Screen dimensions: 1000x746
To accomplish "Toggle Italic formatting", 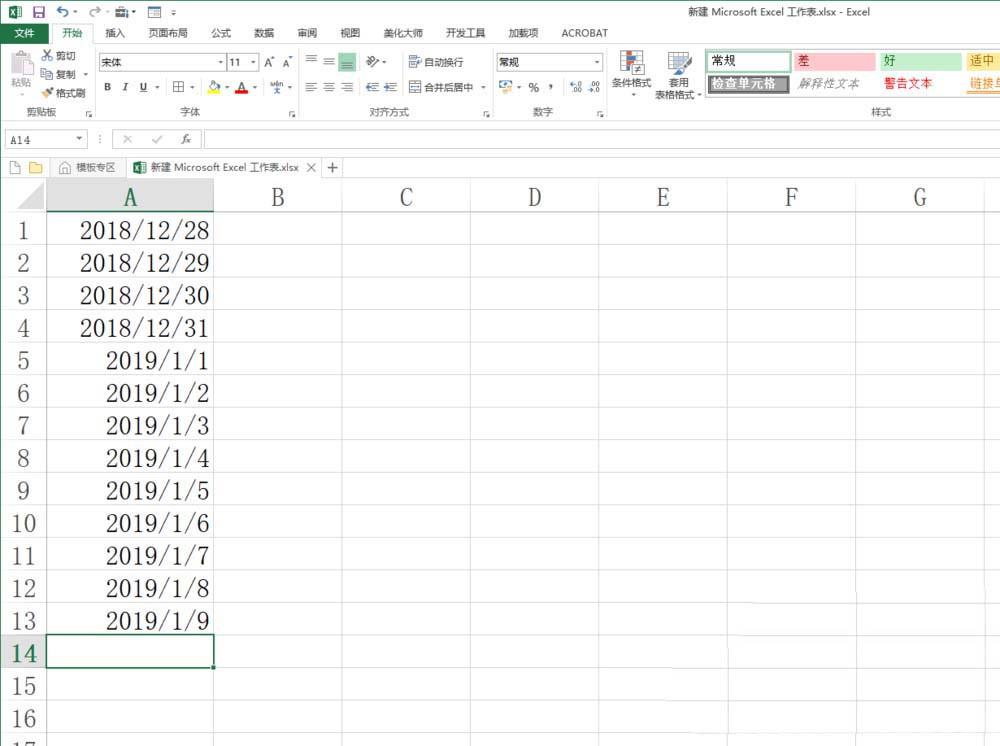I will (126, 87).
